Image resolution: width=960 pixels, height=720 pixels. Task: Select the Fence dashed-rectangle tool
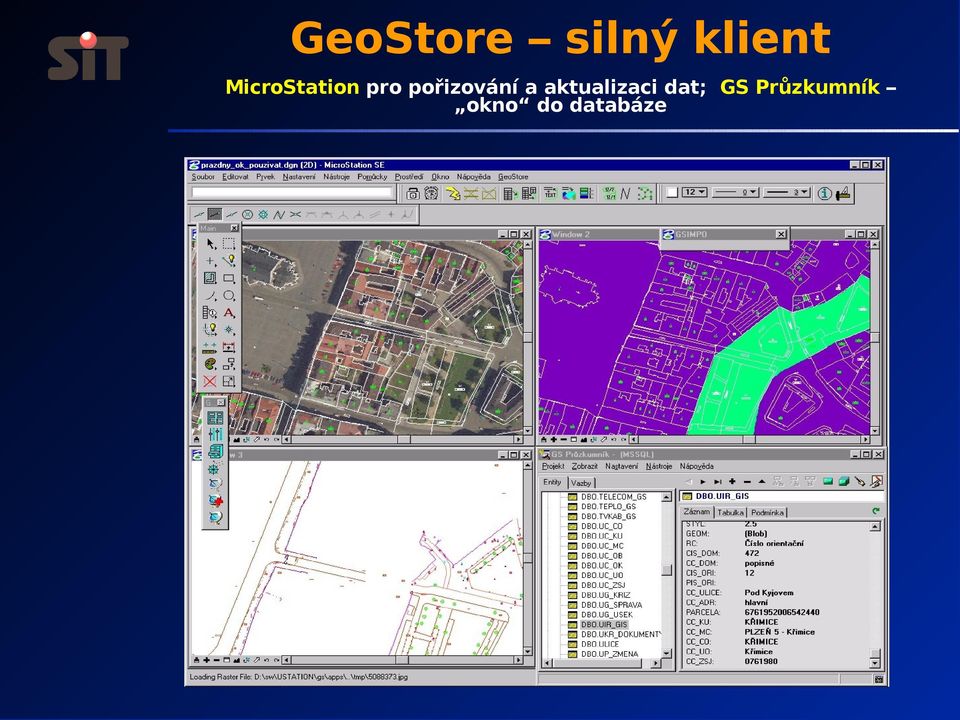(x=229, y=244)
